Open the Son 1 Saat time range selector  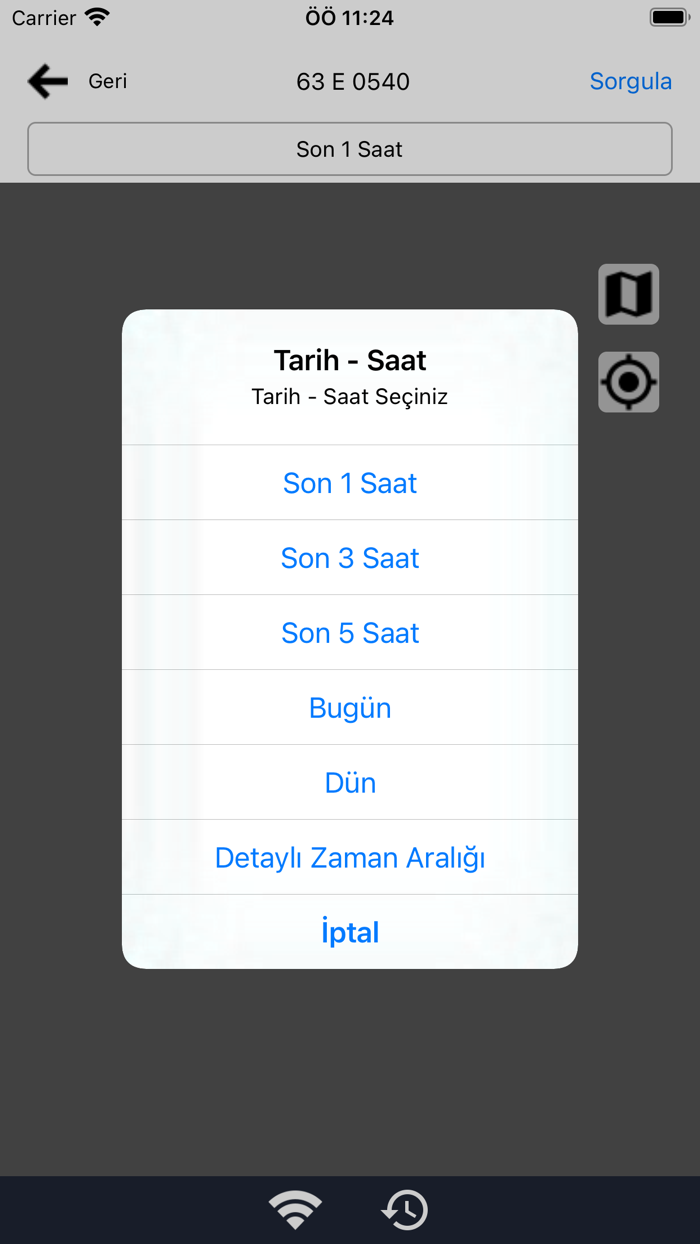pyautogui.click(x=350, y=148)
